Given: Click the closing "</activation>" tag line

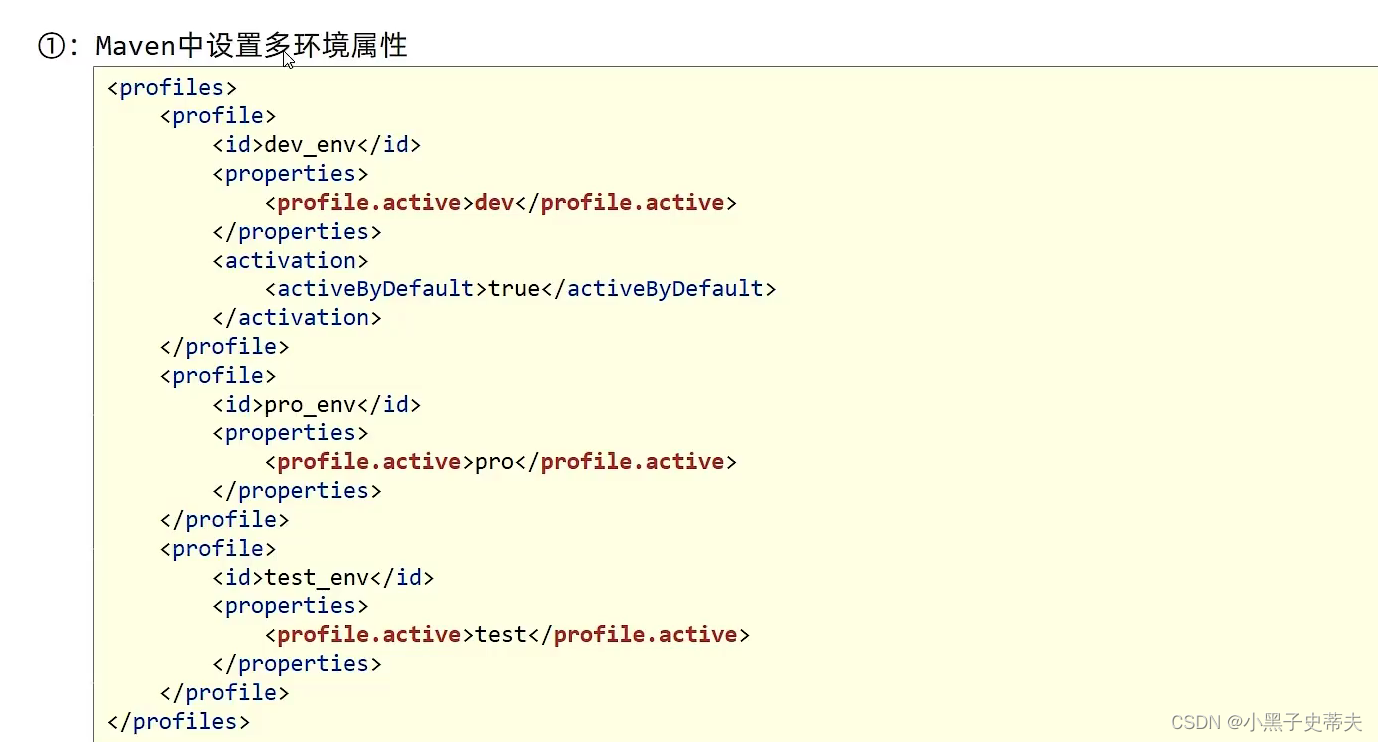Looking at the screenshot, I should [x=297, y=317].
